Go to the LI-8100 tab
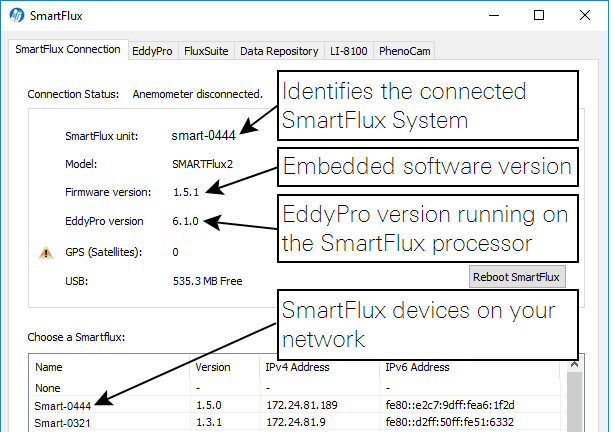 tap(349, 51)
